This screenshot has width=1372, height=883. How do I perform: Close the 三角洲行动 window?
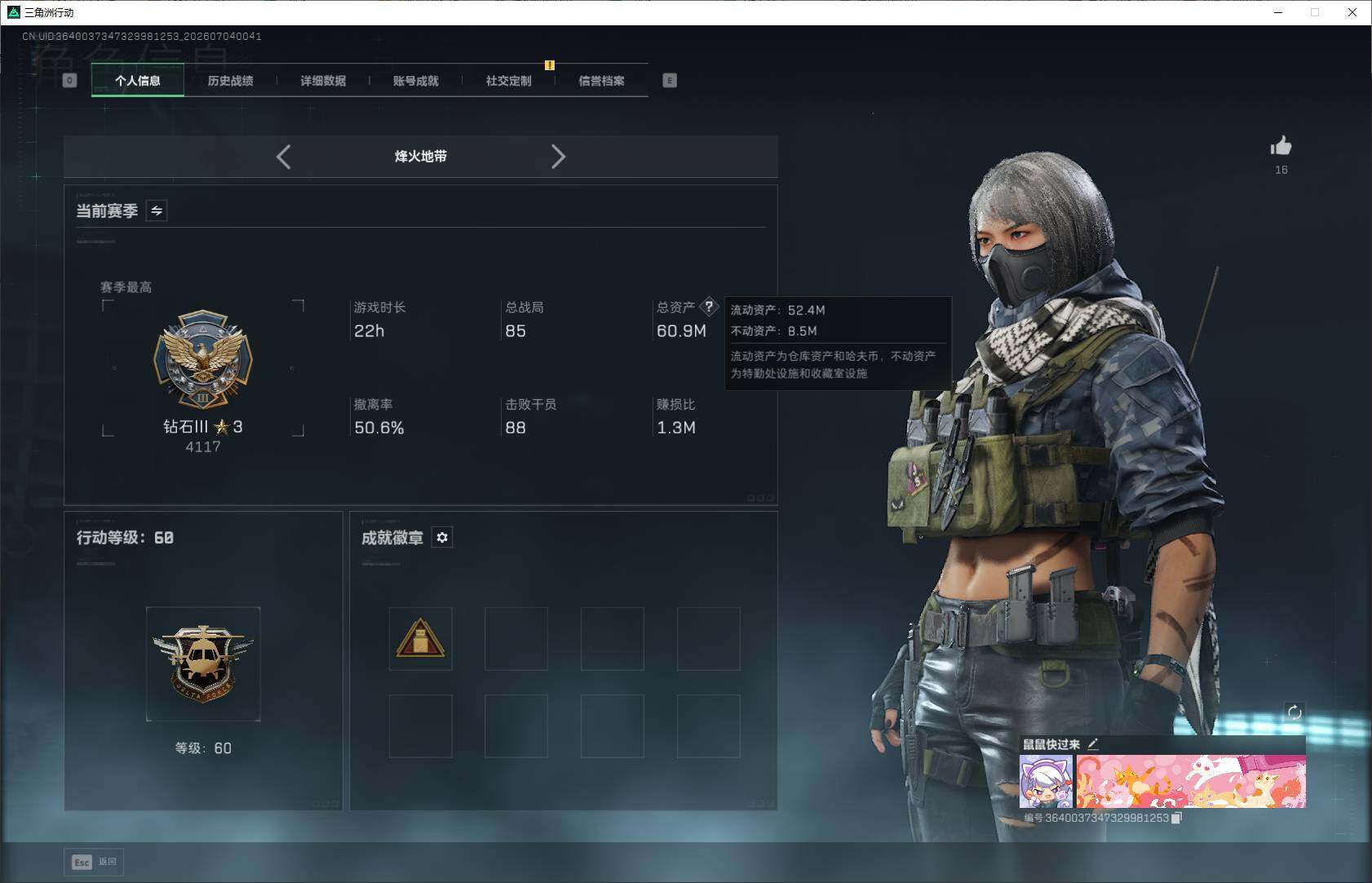[x=1352, y=12]
